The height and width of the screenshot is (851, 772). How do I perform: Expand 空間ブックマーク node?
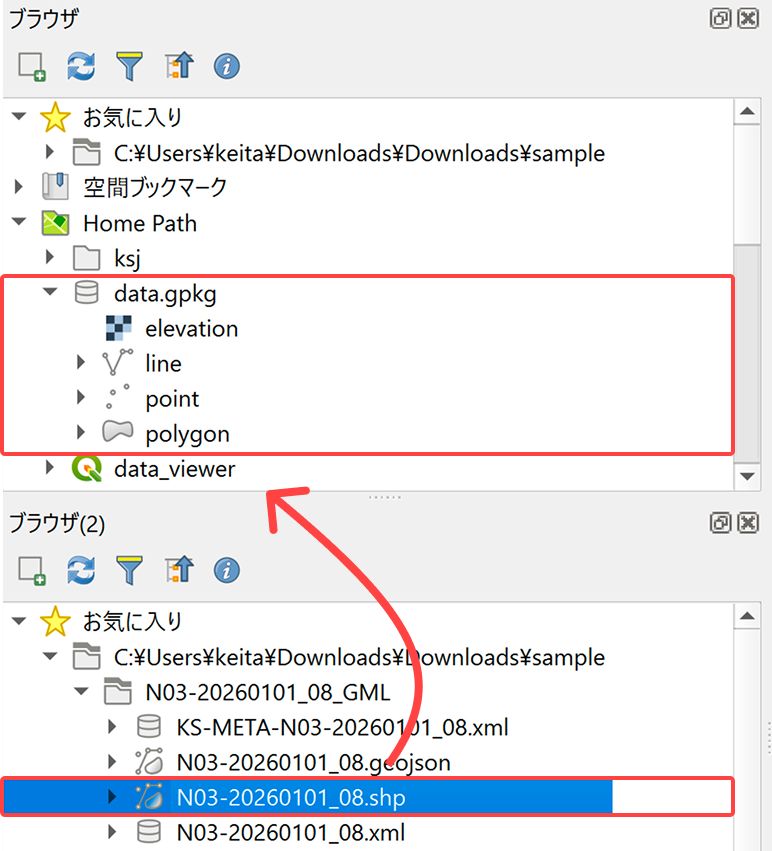pyautogui.click(x=19, y=187)
